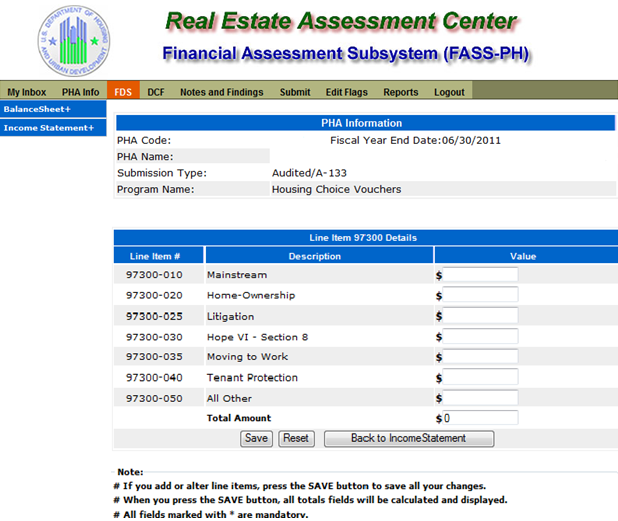The height and width of the screenshot is (521, 618).
Task: Click the HUD department seal logo
Action: pos(74,41)
